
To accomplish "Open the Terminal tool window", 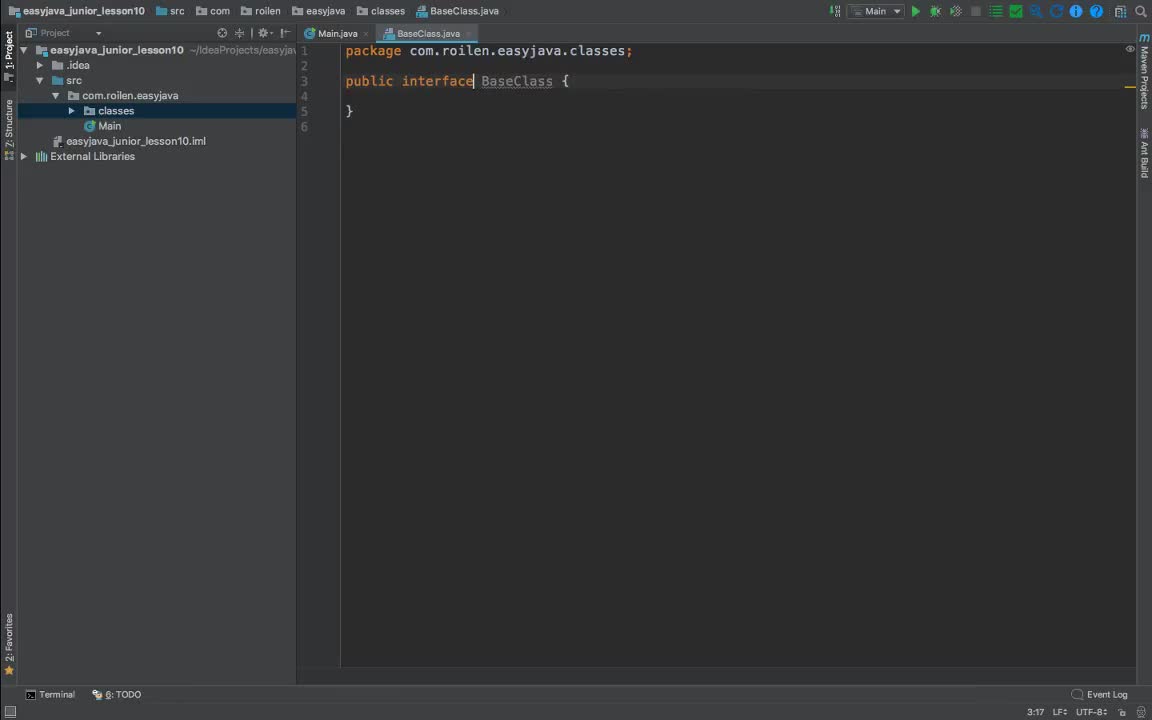I will tap(50, 694).
